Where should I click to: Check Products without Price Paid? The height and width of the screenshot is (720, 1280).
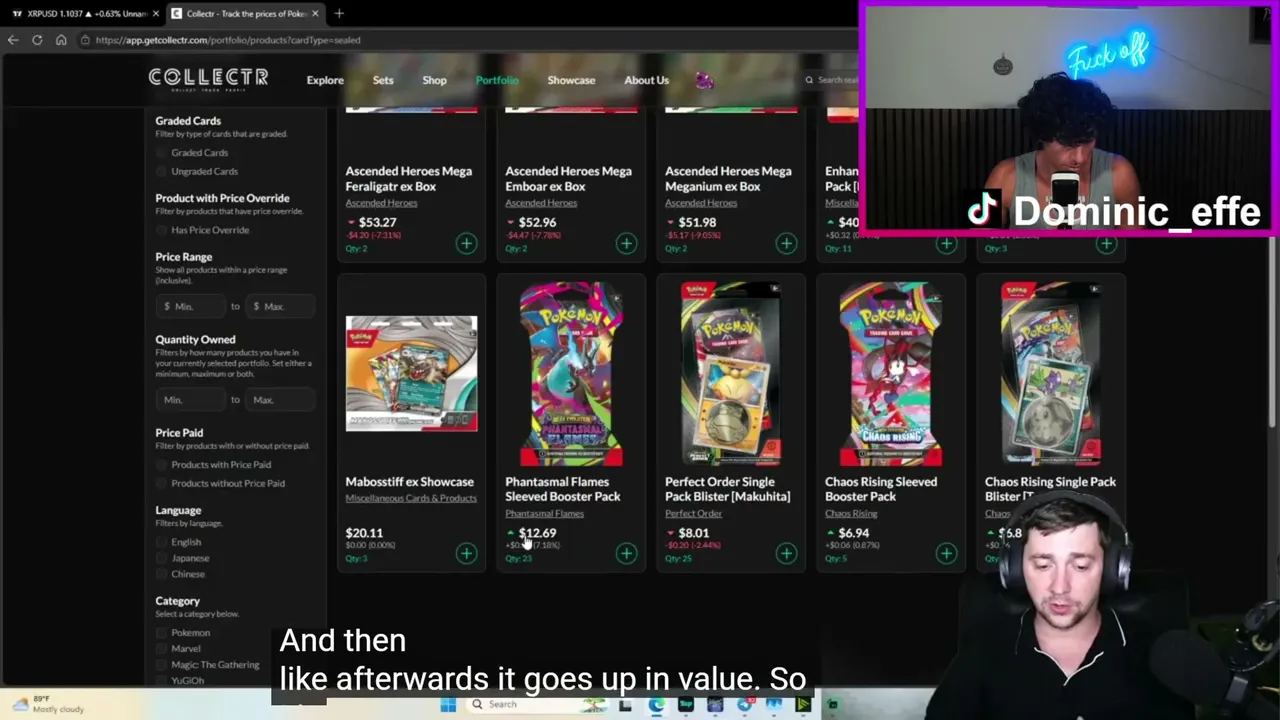click(x=162, y=483)
